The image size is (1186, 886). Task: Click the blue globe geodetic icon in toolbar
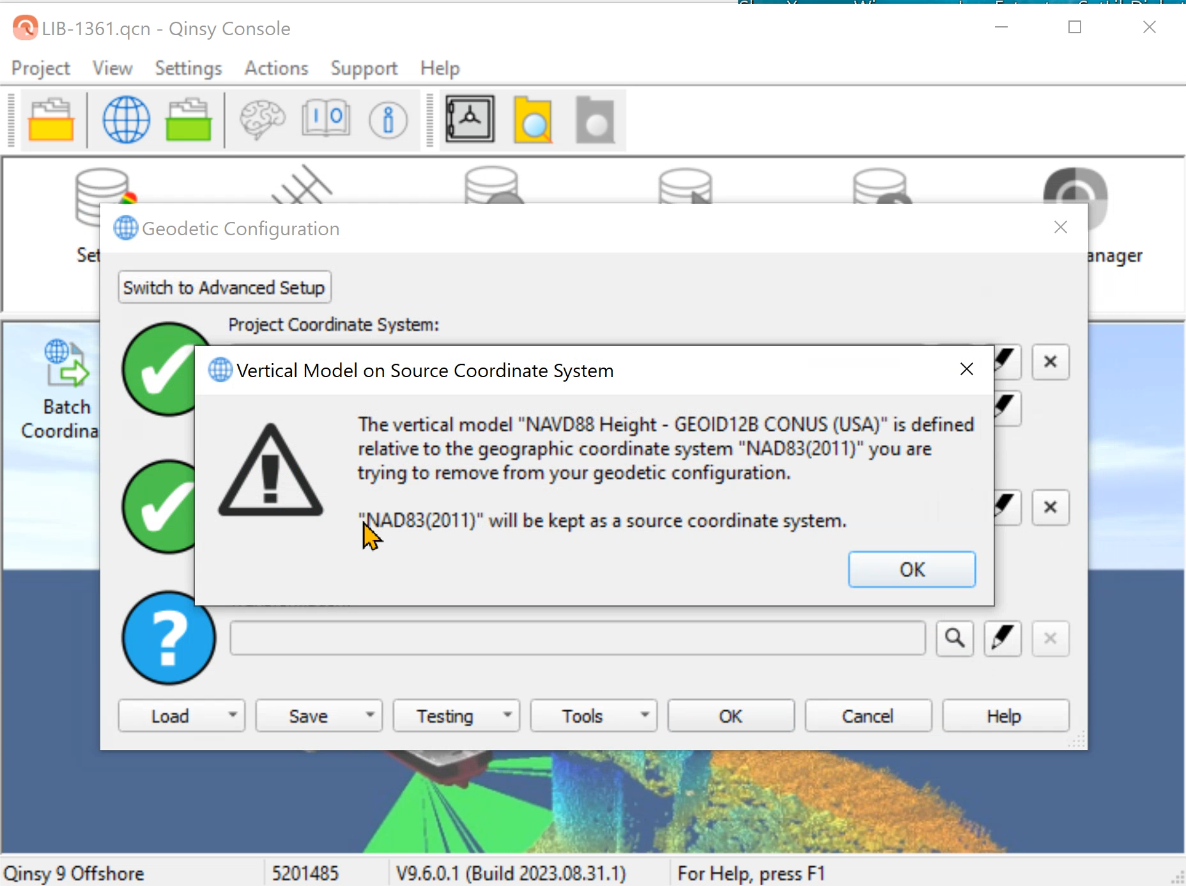pyautogui.click(x=126, y=120)
